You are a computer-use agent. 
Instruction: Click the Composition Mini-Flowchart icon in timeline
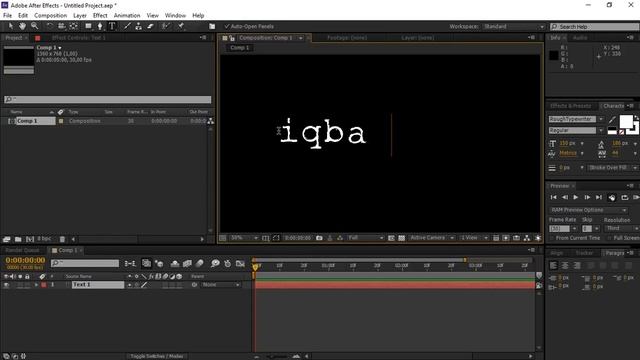pos(130,264)
